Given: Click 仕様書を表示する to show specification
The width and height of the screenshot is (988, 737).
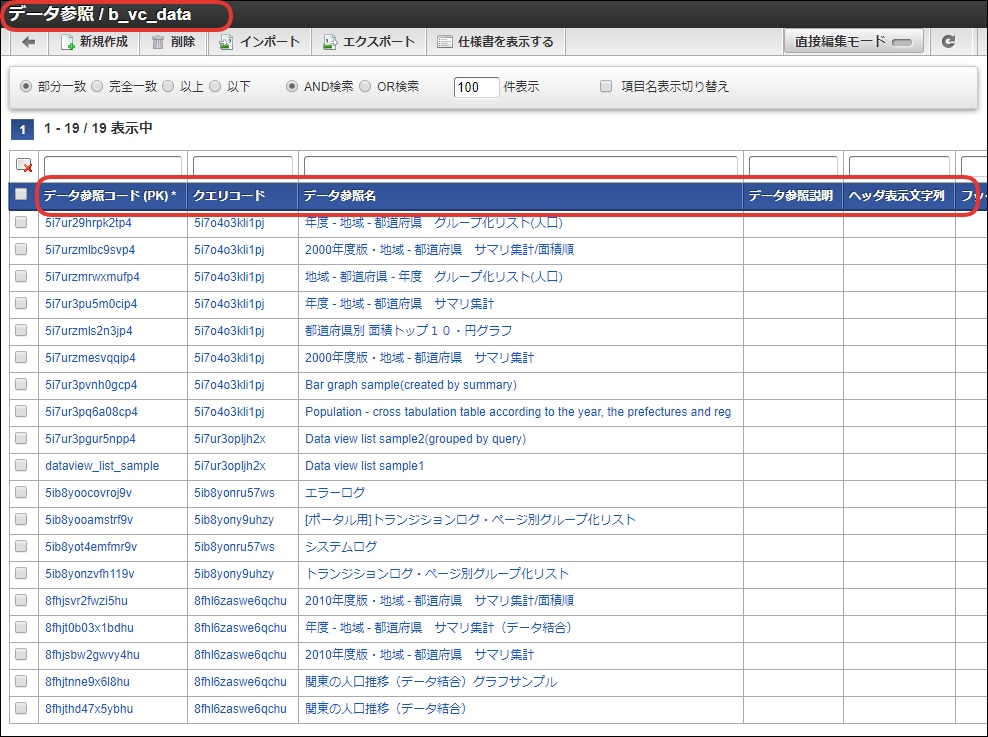Looking at the screenshot, I should 495,42.
